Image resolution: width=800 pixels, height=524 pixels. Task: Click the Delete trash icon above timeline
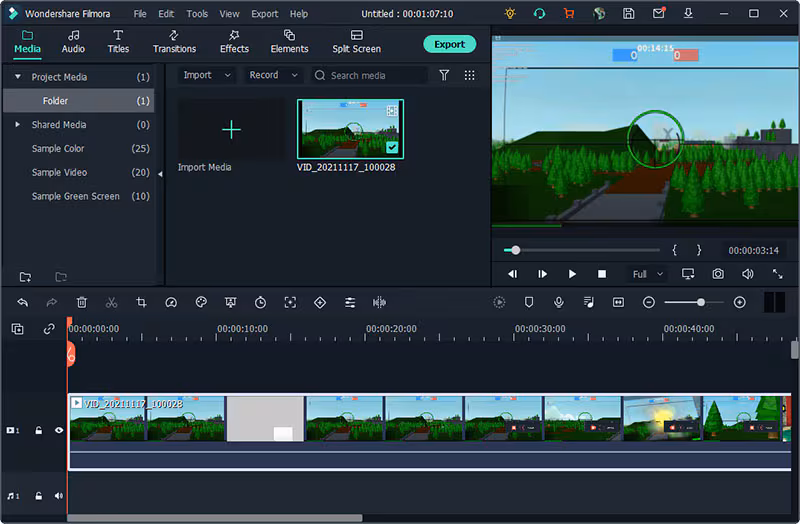point(82,302)
